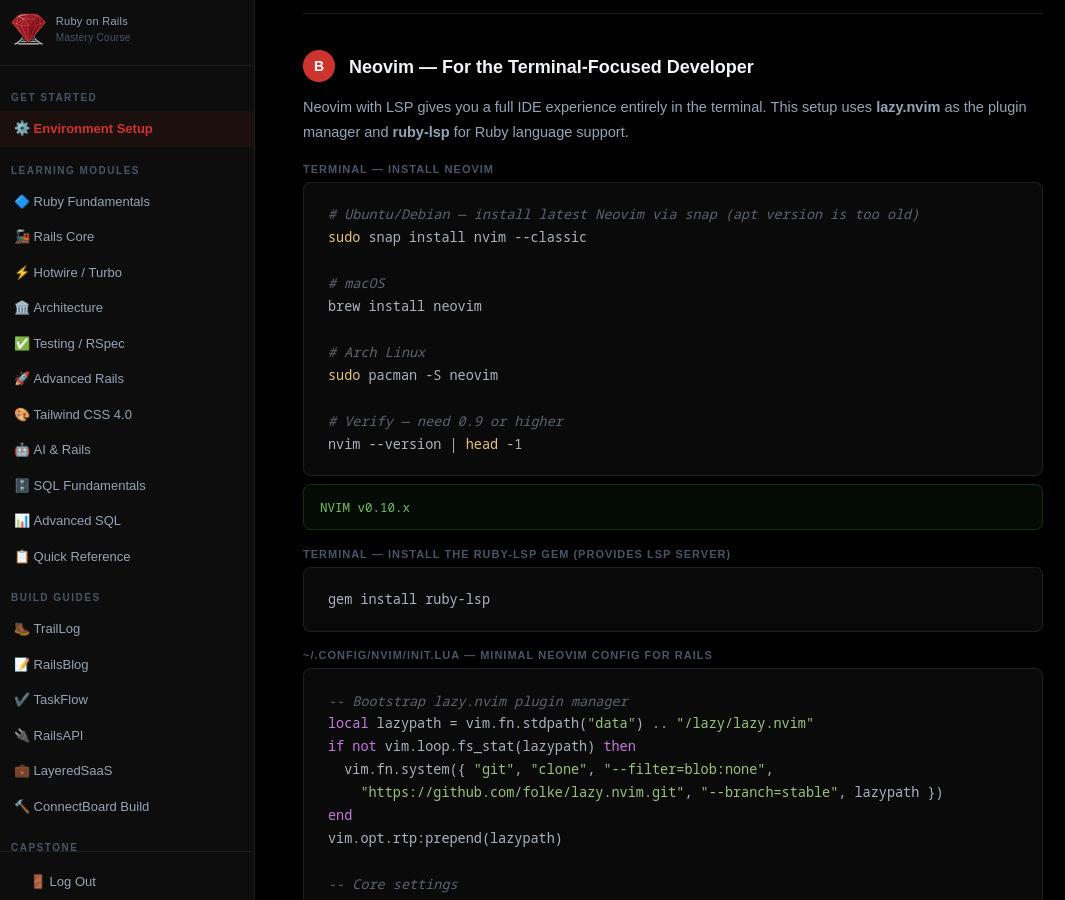This screenshot has width=1065, height=900.
Task: Click the '-- Core settings' comment line
Action: (393, 884)
